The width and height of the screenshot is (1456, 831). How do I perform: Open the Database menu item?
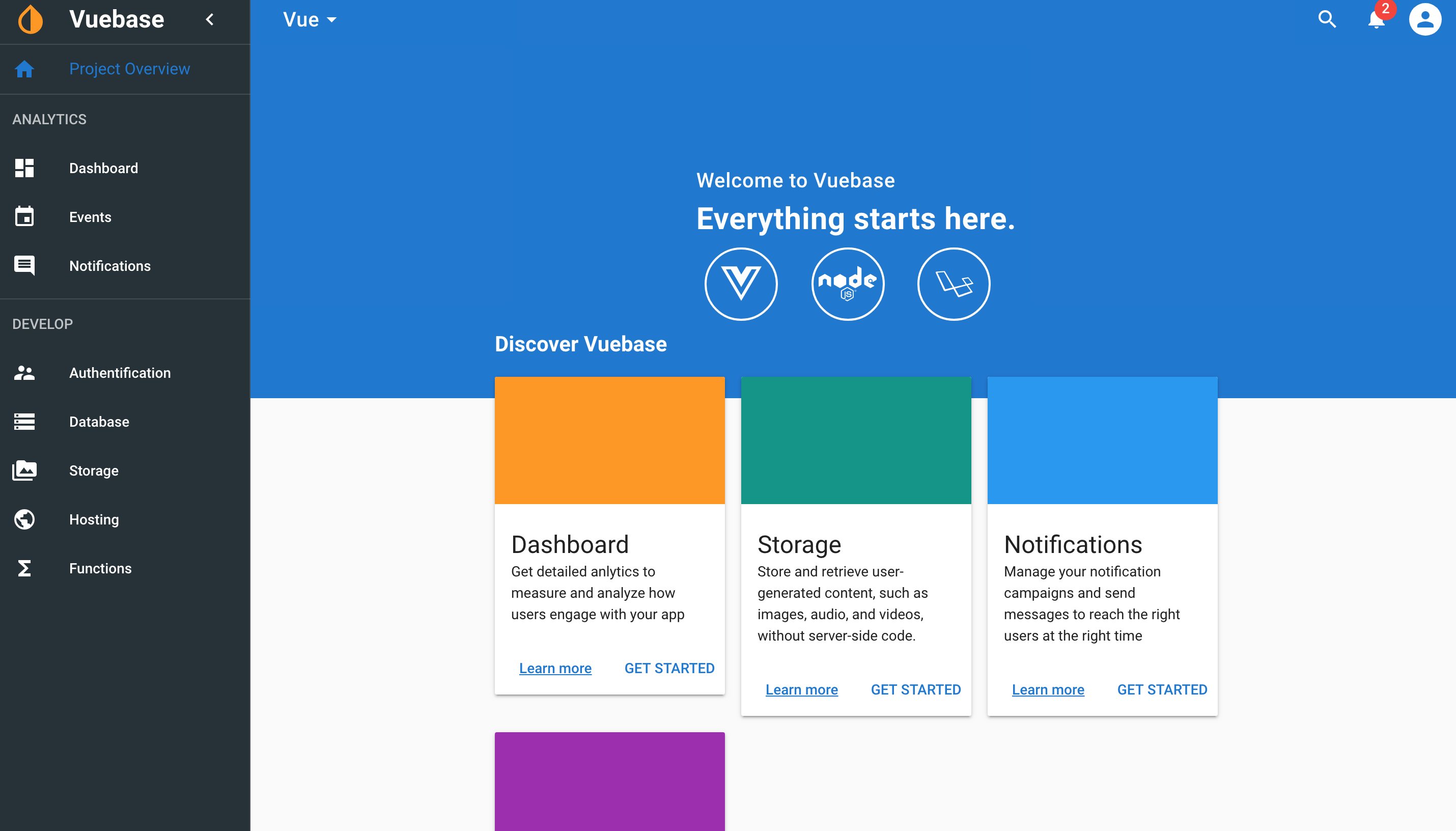point(99,422)
